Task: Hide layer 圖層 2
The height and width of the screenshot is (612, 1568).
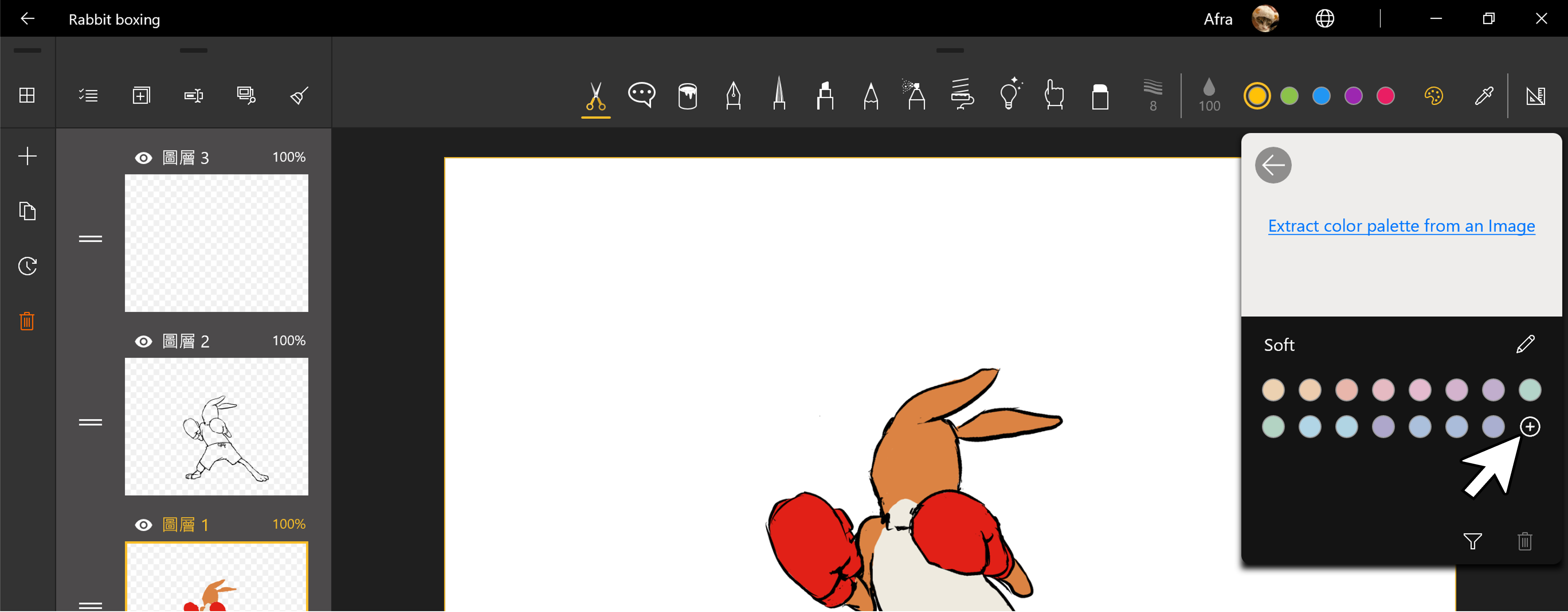Action: tap(144, 341)
